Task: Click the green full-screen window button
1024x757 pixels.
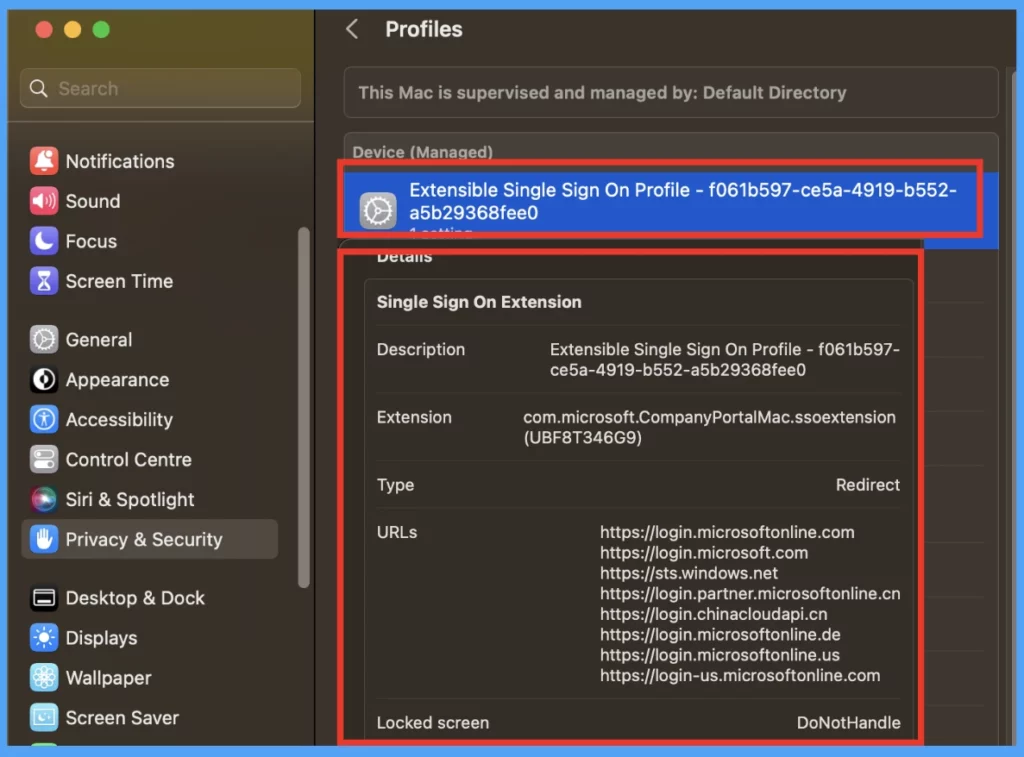Action: point(101,30)
